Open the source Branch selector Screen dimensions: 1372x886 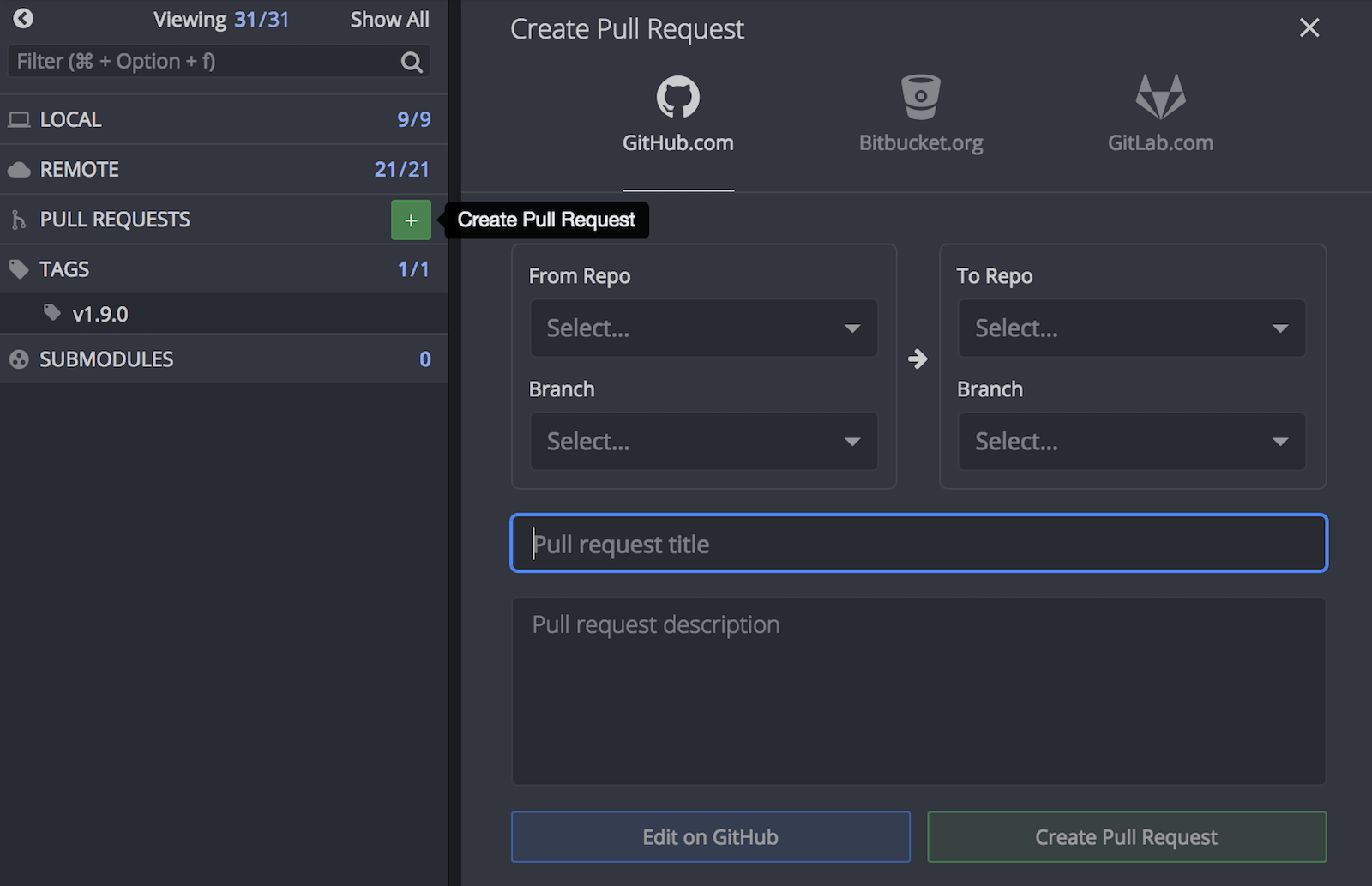click(x=703, y=441)
